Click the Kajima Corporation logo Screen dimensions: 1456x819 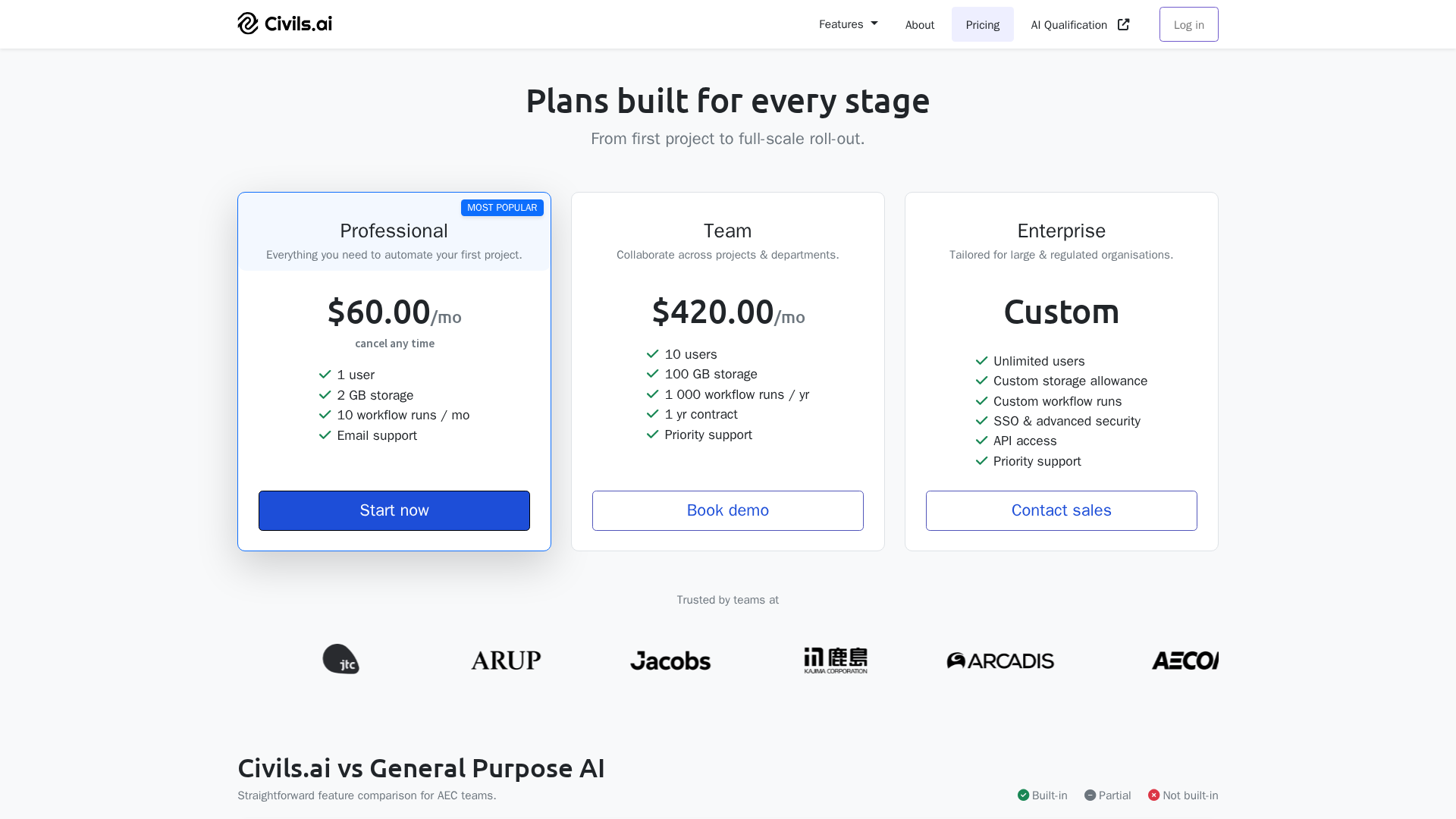point(836,661)
